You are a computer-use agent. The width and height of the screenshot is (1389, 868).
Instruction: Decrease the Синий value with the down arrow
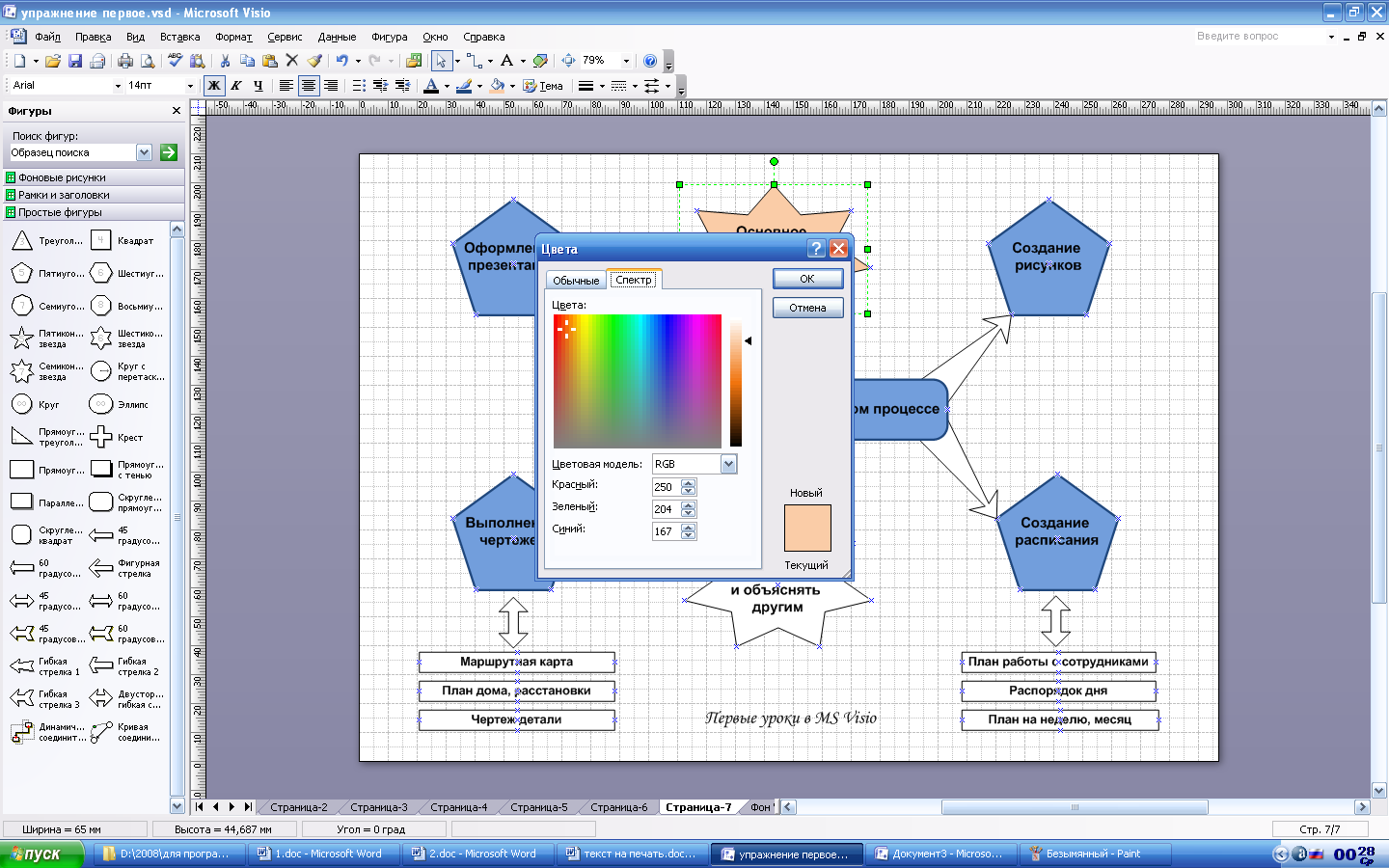pos(688,535)
